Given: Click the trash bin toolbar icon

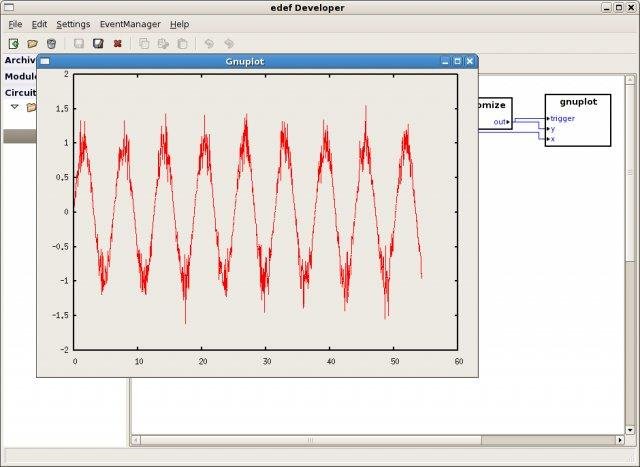Looking at the screenshot, I should click(x=51, y=43).
